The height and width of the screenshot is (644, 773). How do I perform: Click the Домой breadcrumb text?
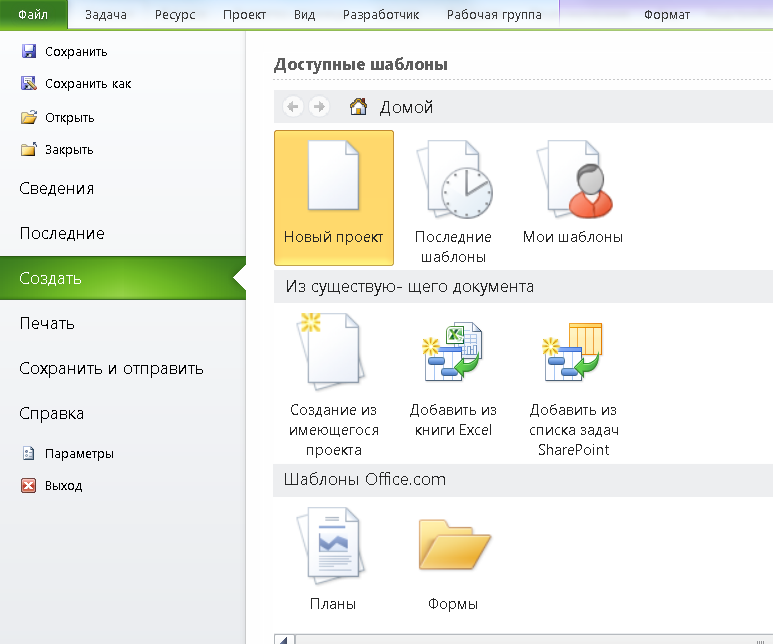point(406,107)
